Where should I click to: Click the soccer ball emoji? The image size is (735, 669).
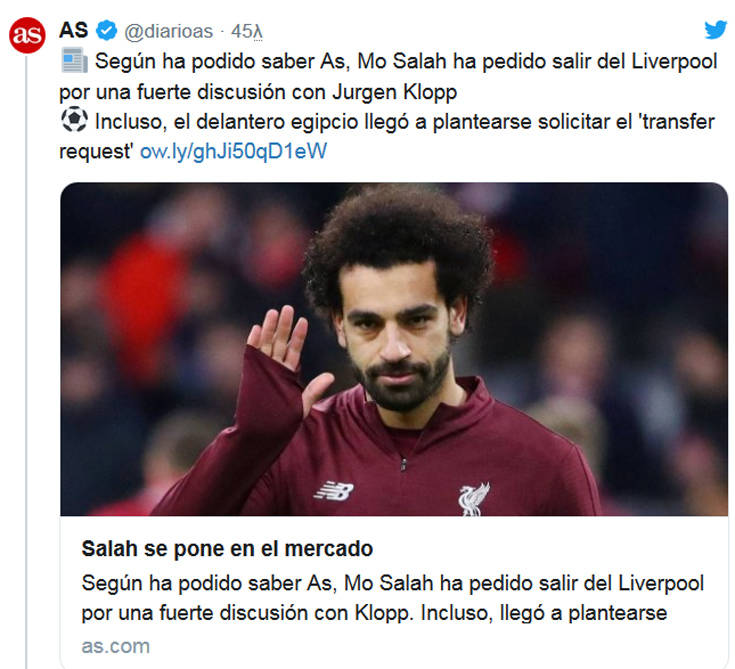74,120
